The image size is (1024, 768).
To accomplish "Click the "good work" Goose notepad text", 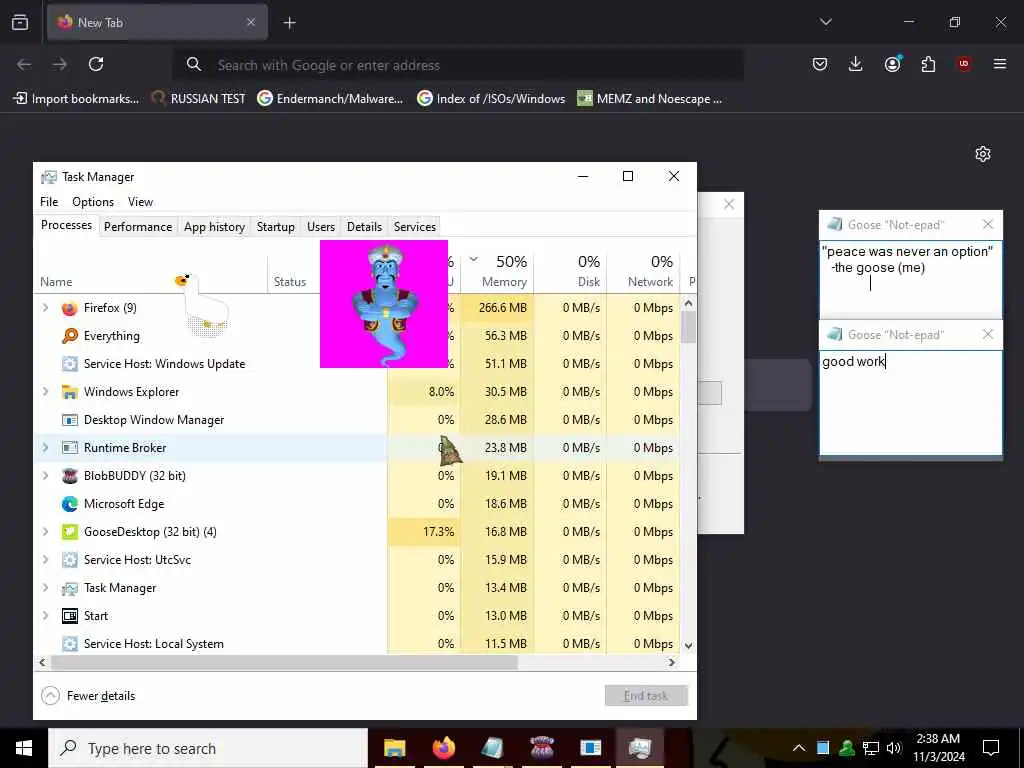I will coord(854,362).
